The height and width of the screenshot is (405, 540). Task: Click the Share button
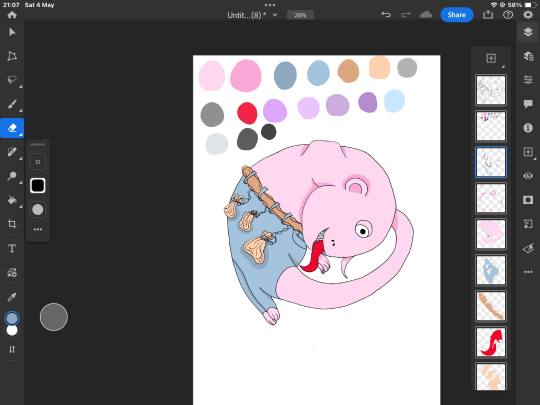457,15
